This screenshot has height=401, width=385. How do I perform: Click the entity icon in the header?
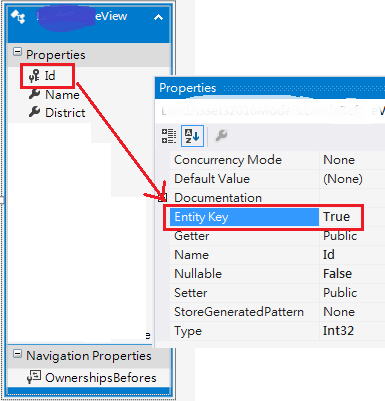[x=18, y=17]
